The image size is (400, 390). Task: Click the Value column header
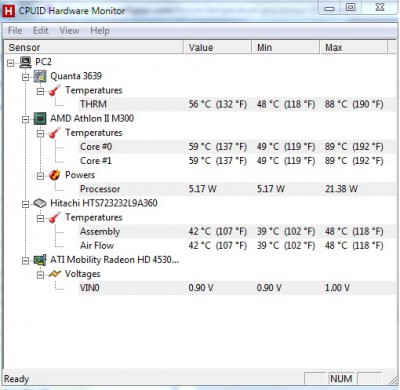point(217,47)
